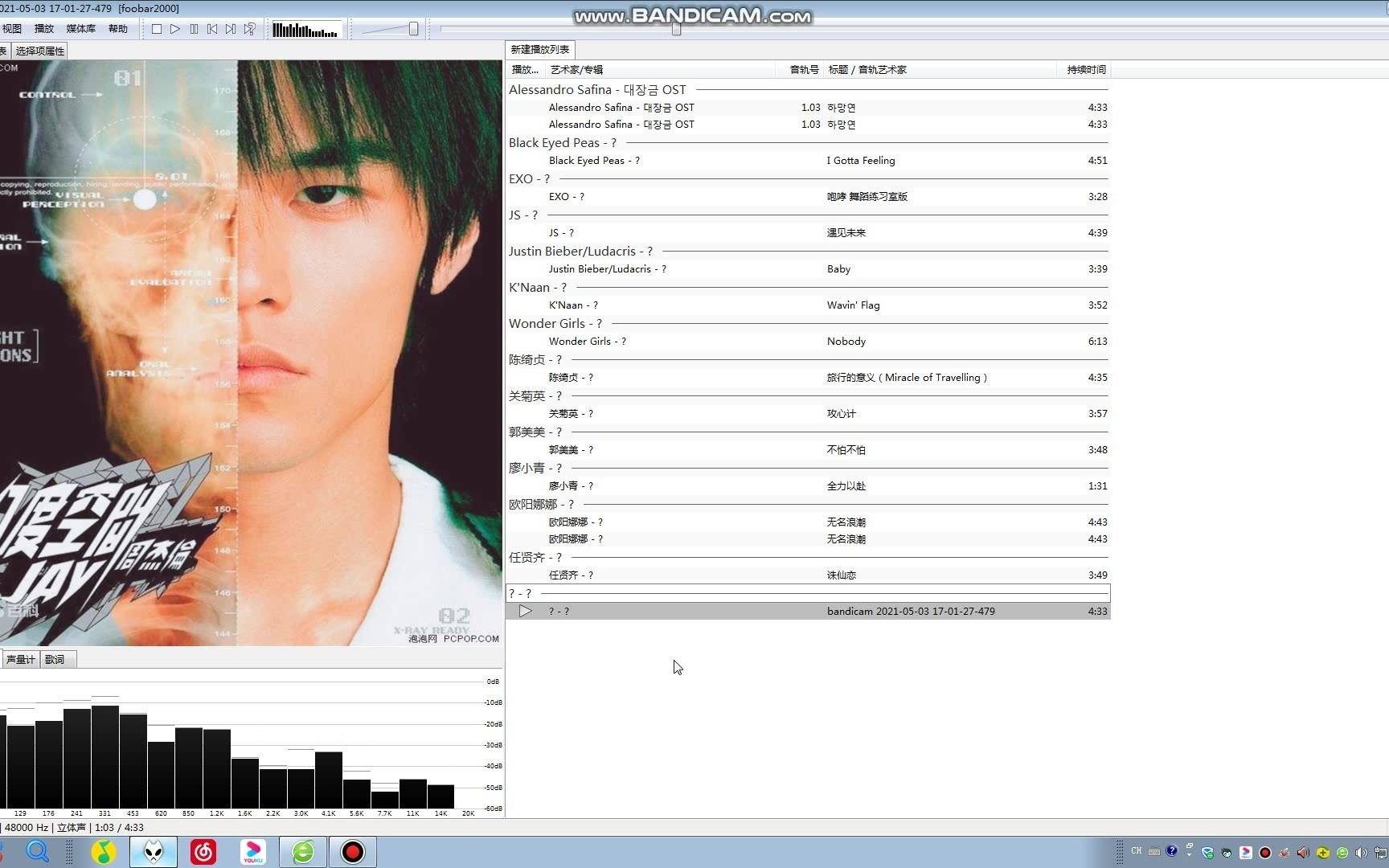Viewport: 1389px width, 868px height.
Task: Click the Wonder Girls - ? group header
Action: [808, 324]
